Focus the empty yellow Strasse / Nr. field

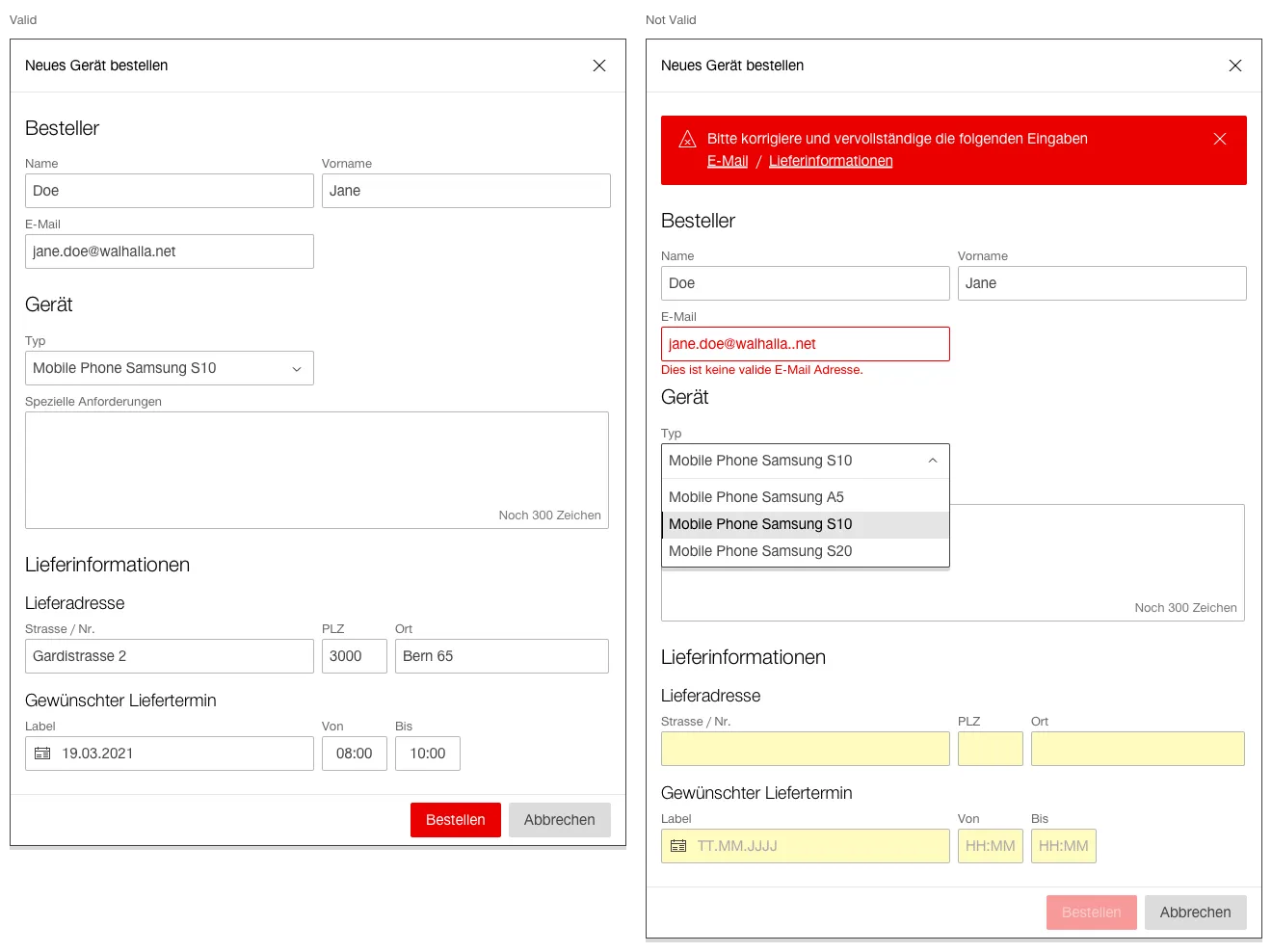[805, 749]
